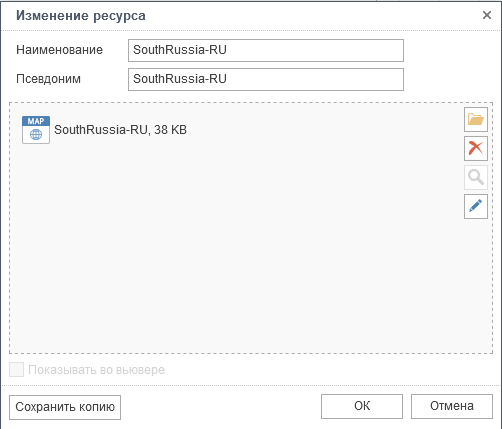Click the magnifier preview icon
The image size is (502, 429).
(476, 177)
